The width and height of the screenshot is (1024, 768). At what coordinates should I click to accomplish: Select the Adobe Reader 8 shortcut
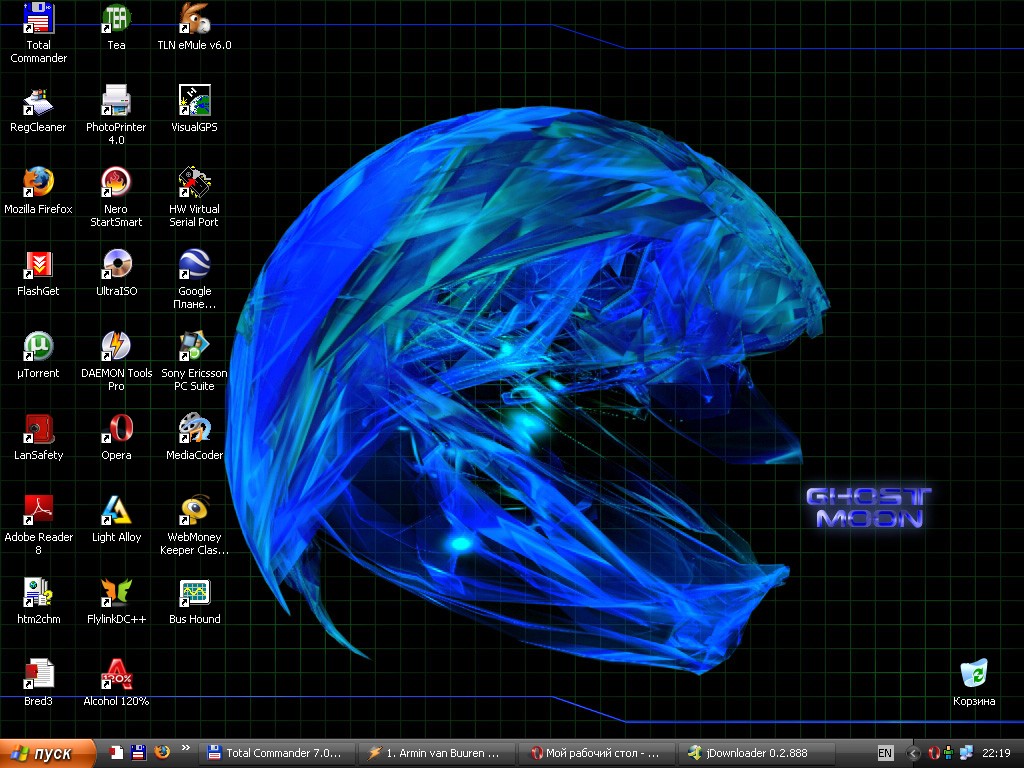38,511
